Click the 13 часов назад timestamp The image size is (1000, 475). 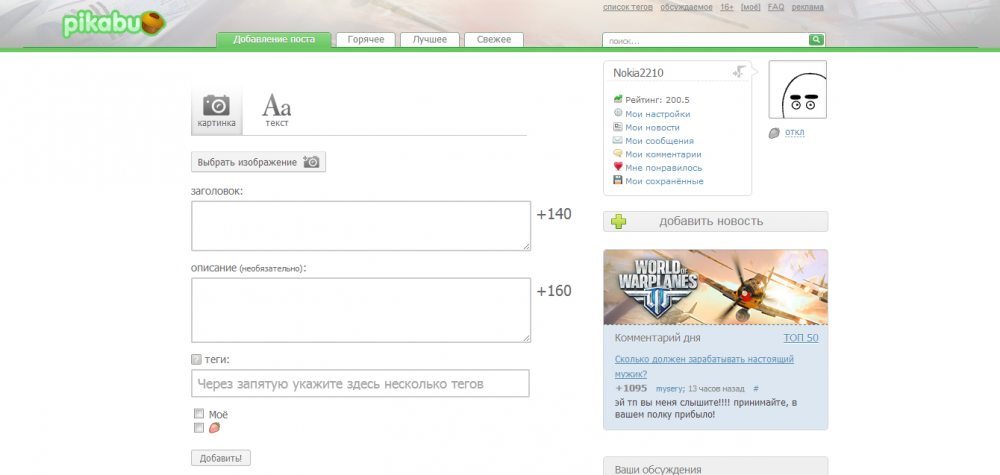(716, 388)
